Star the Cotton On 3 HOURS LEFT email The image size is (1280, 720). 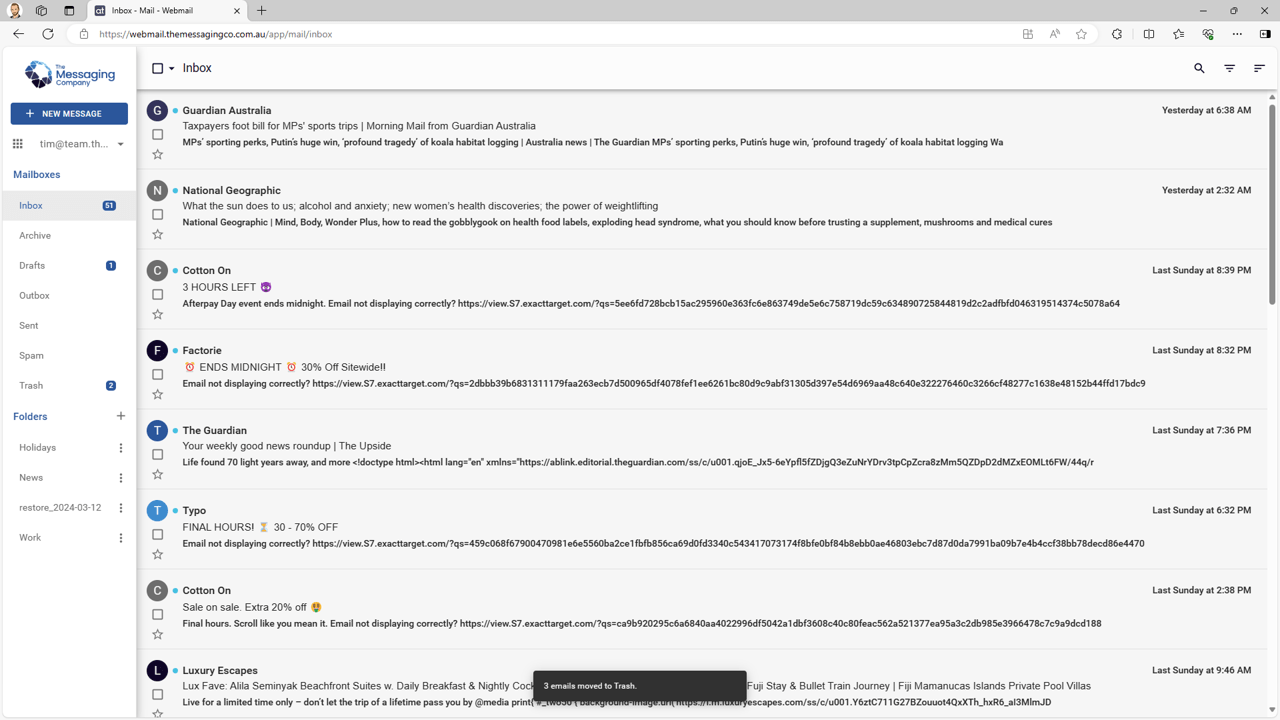click(x=157, y=314)
